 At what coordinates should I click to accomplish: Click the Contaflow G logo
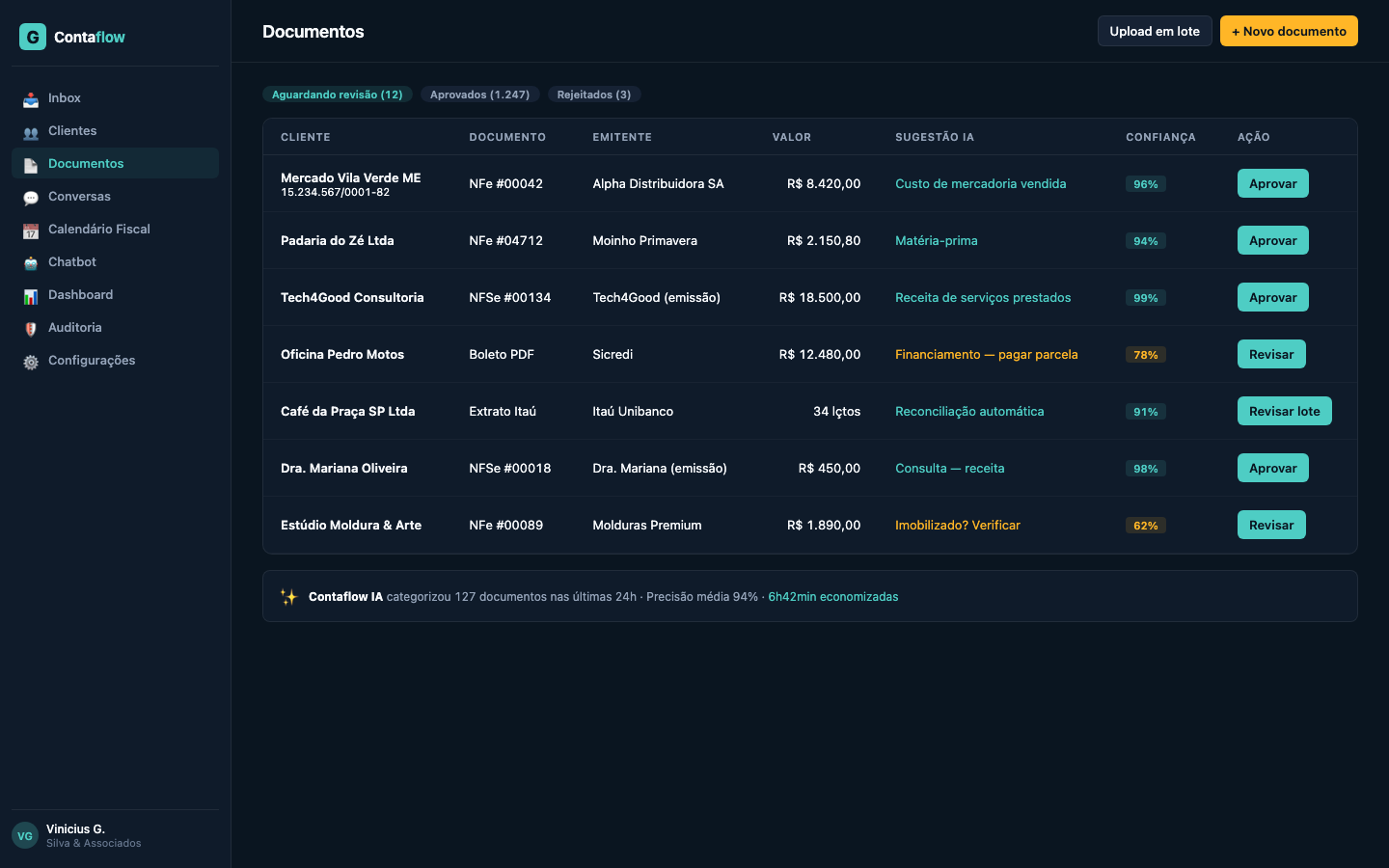coord(32,37)
